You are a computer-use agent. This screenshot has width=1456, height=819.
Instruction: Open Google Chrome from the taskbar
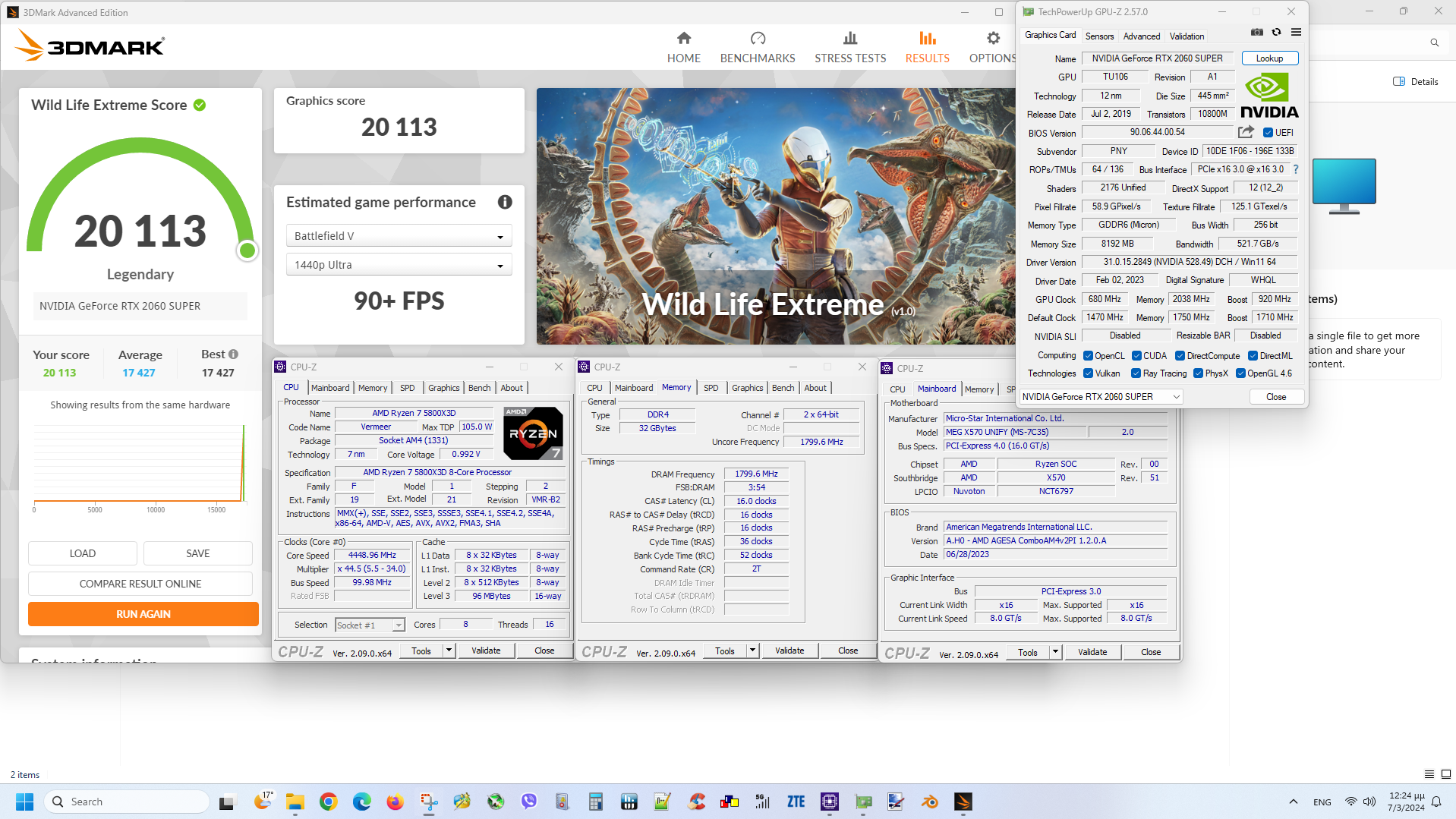tap(328, 802)
